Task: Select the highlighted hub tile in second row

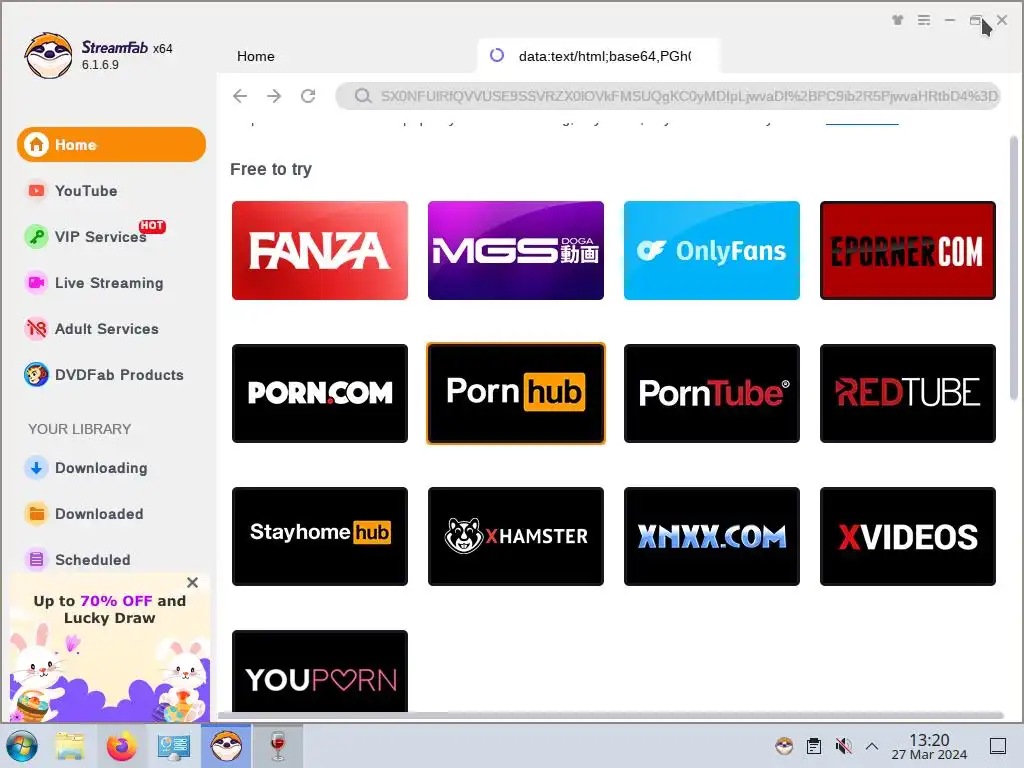Action: point(516,393)
